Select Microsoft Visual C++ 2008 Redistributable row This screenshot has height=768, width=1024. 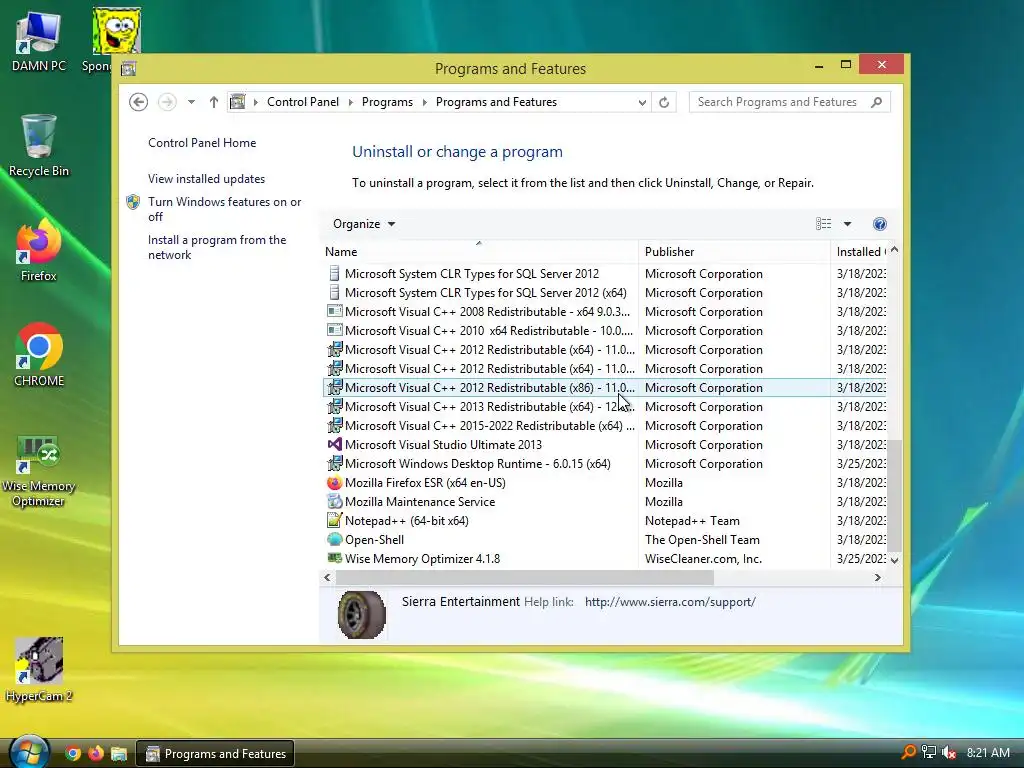(x=605, y=312)
